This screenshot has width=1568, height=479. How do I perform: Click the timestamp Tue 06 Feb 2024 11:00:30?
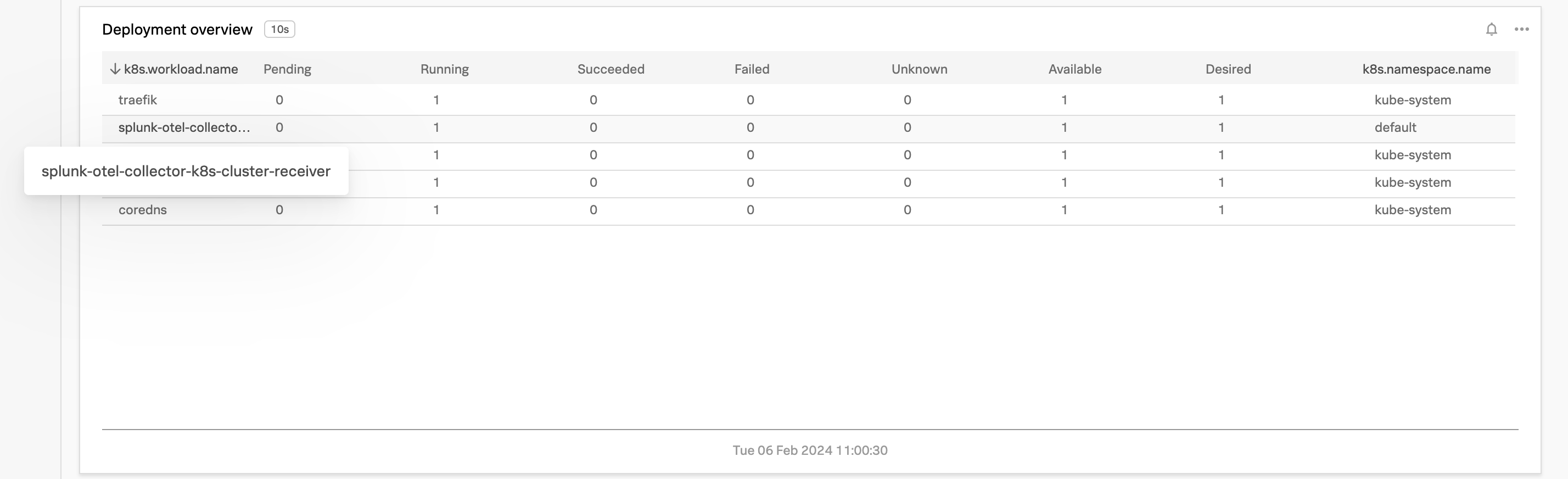[x=810, y=450]
